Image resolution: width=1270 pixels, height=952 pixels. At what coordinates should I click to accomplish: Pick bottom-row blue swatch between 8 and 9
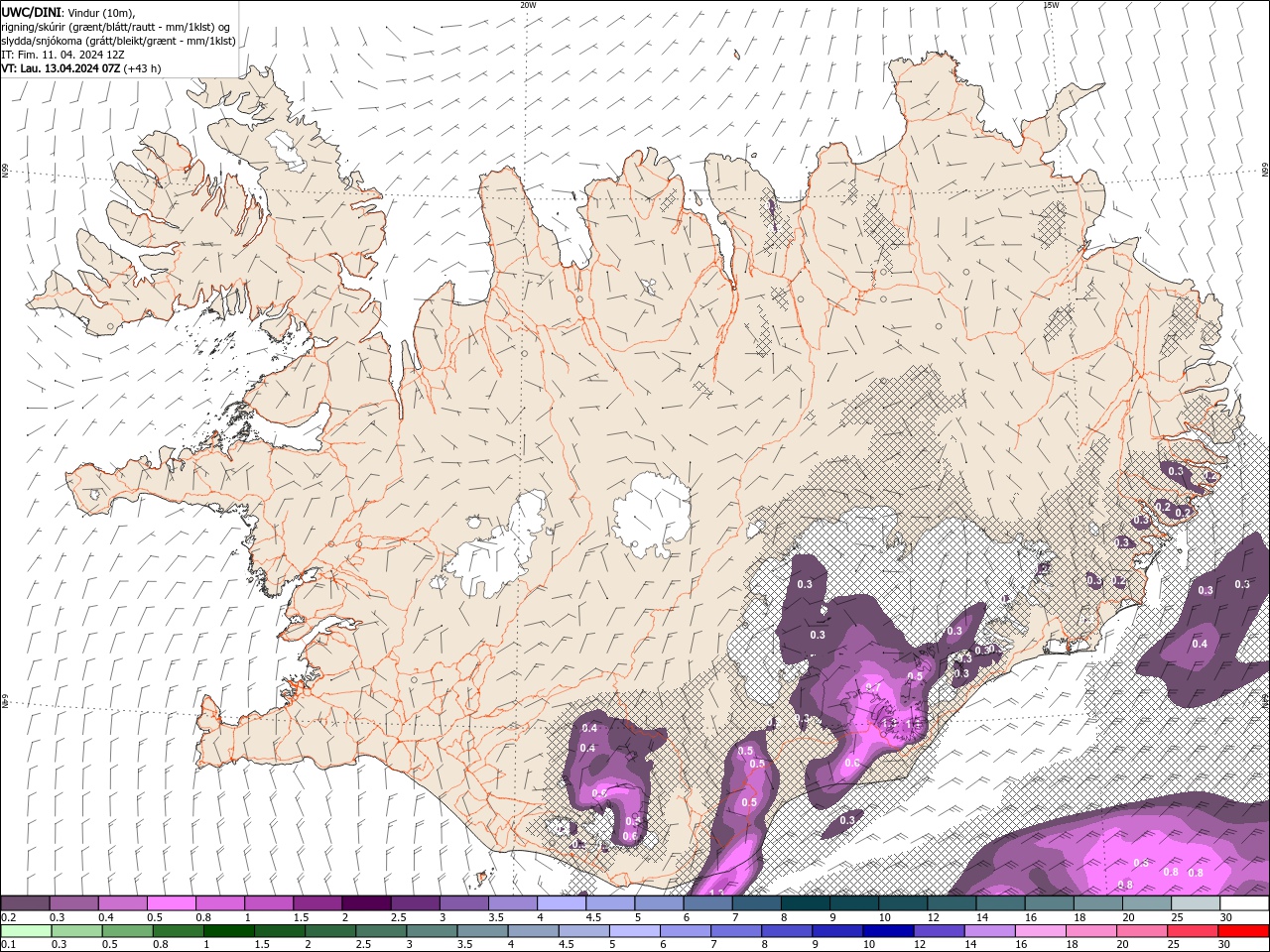click(x=786, y=931)
